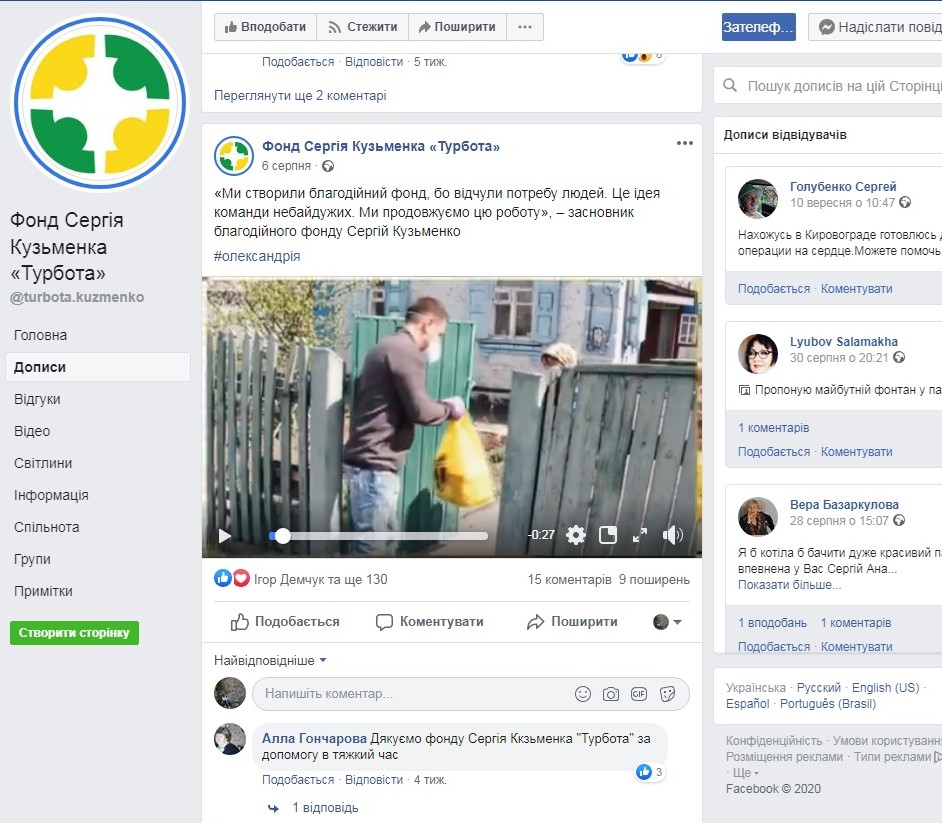Attach a photo with the camera icon
Screen dimensions: 942x823
tap(611, 694)
